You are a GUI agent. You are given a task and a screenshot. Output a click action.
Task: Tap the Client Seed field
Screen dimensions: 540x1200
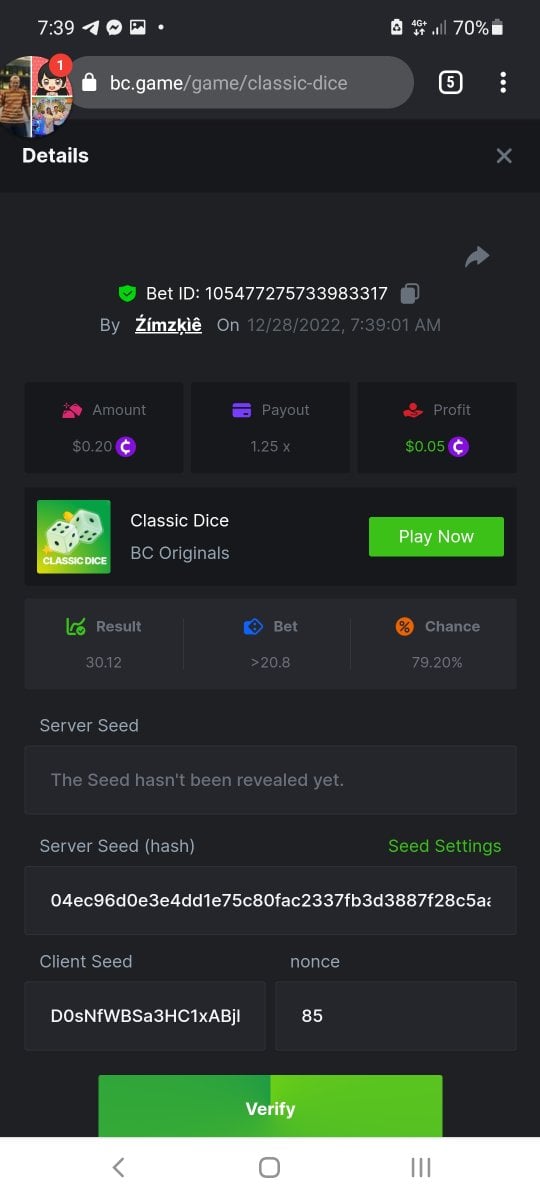(x=145, y=1016)
